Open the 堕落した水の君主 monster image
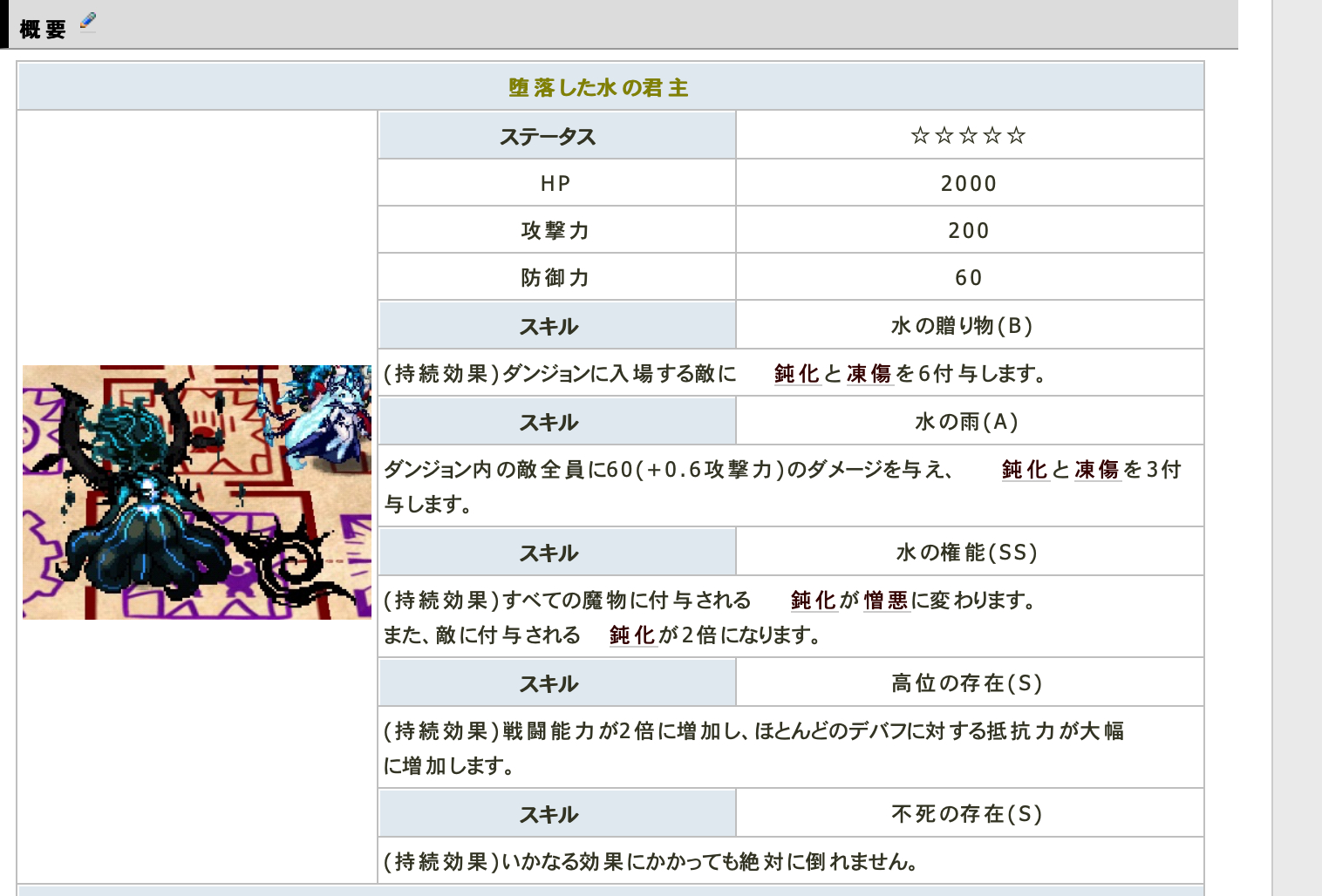 197,492
